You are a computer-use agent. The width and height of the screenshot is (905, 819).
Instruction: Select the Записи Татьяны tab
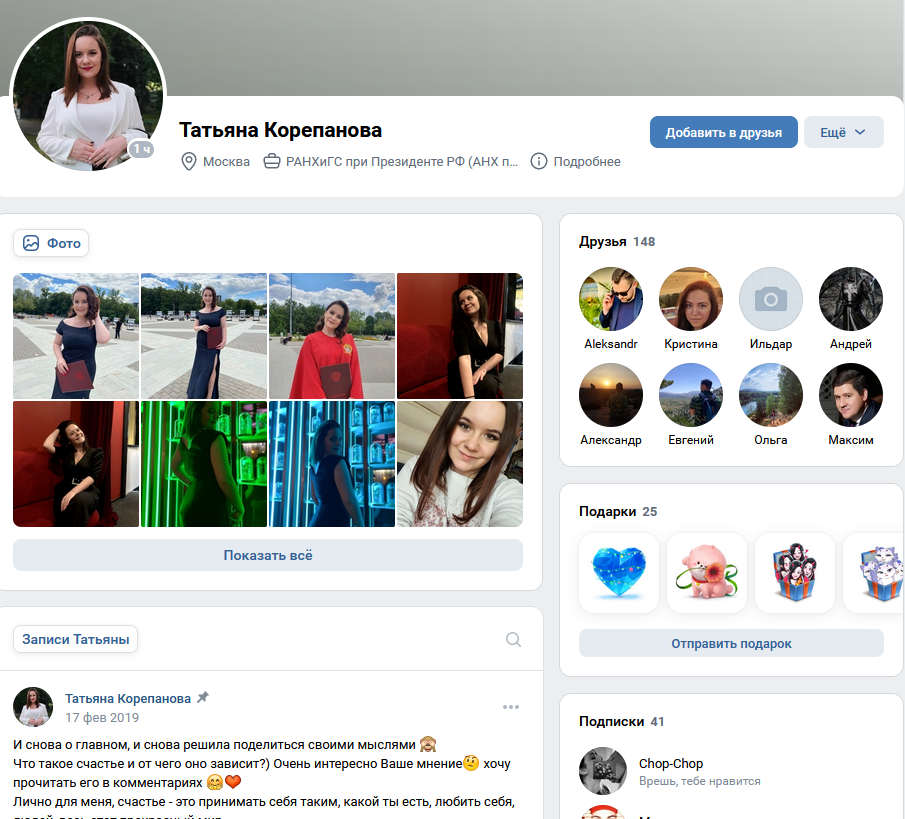(76, 640)
